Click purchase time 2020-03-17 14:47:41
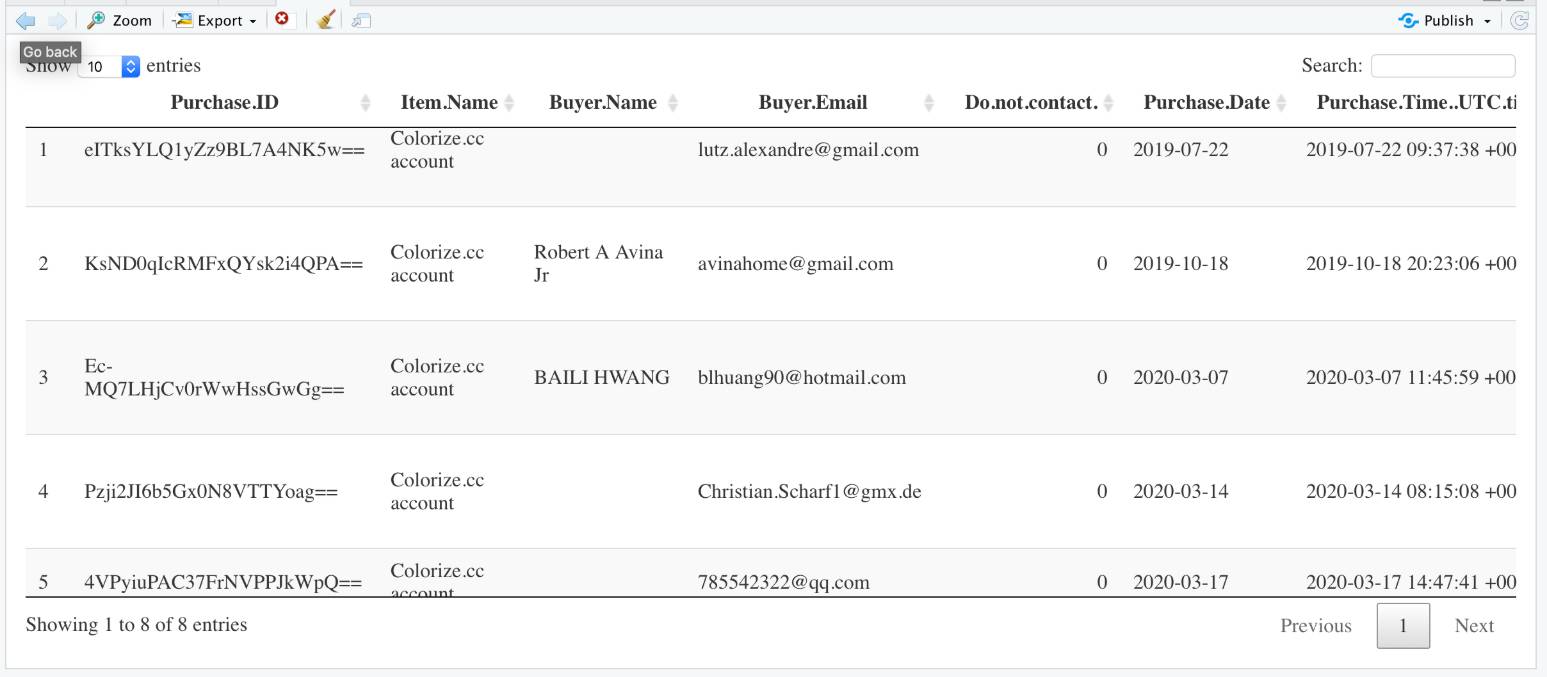Screen dimensions: 1547x677 point(1411,583)
